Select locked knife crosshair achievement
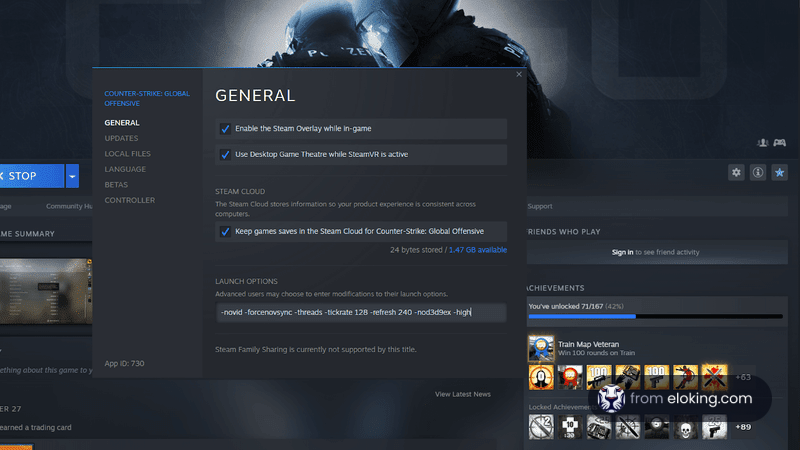800x450 pixels. 628,427
